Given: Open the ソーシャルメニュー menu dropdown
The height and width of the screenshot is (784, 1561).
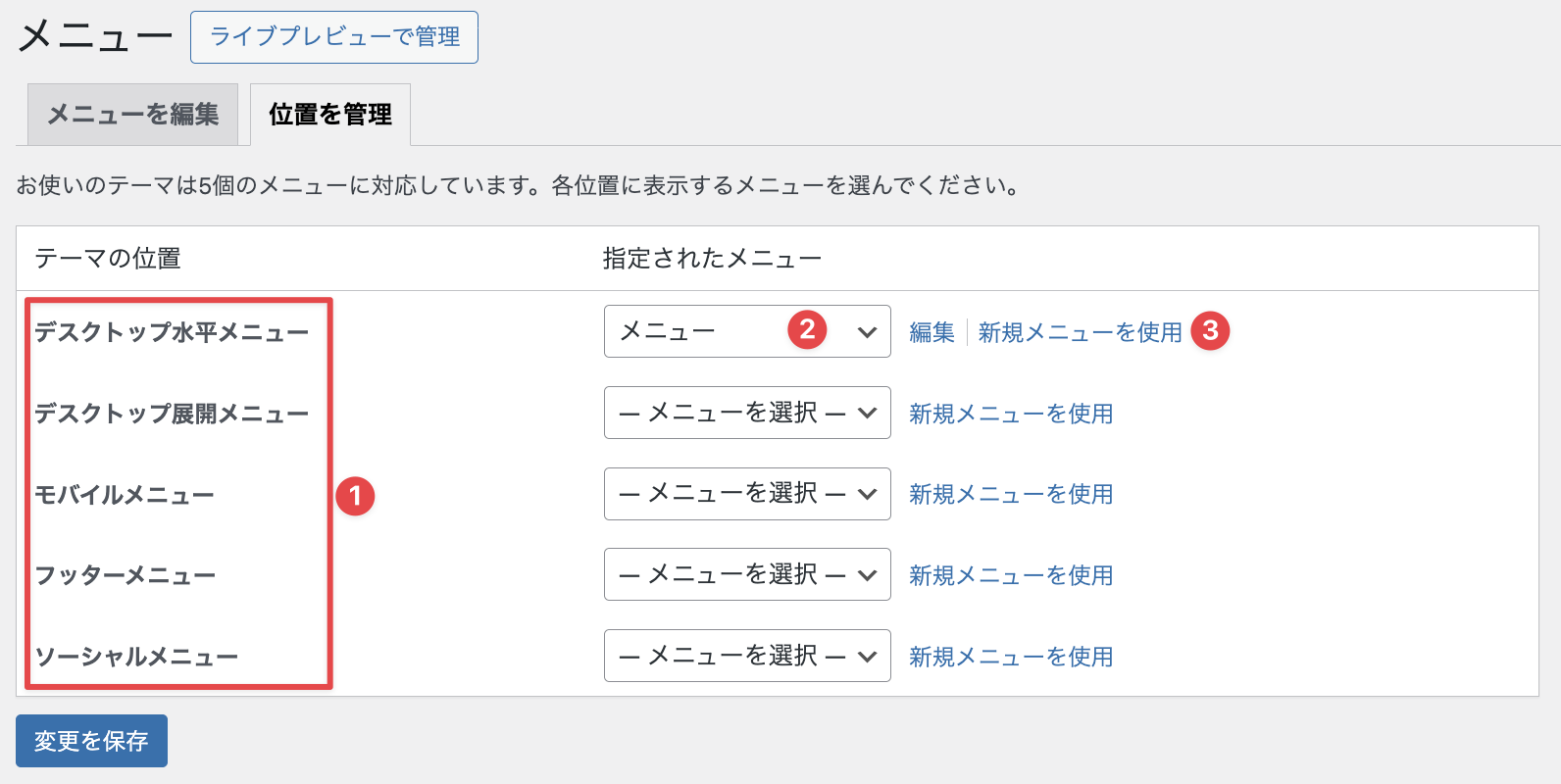Looking at the screenshot, I should coord(746,656).
